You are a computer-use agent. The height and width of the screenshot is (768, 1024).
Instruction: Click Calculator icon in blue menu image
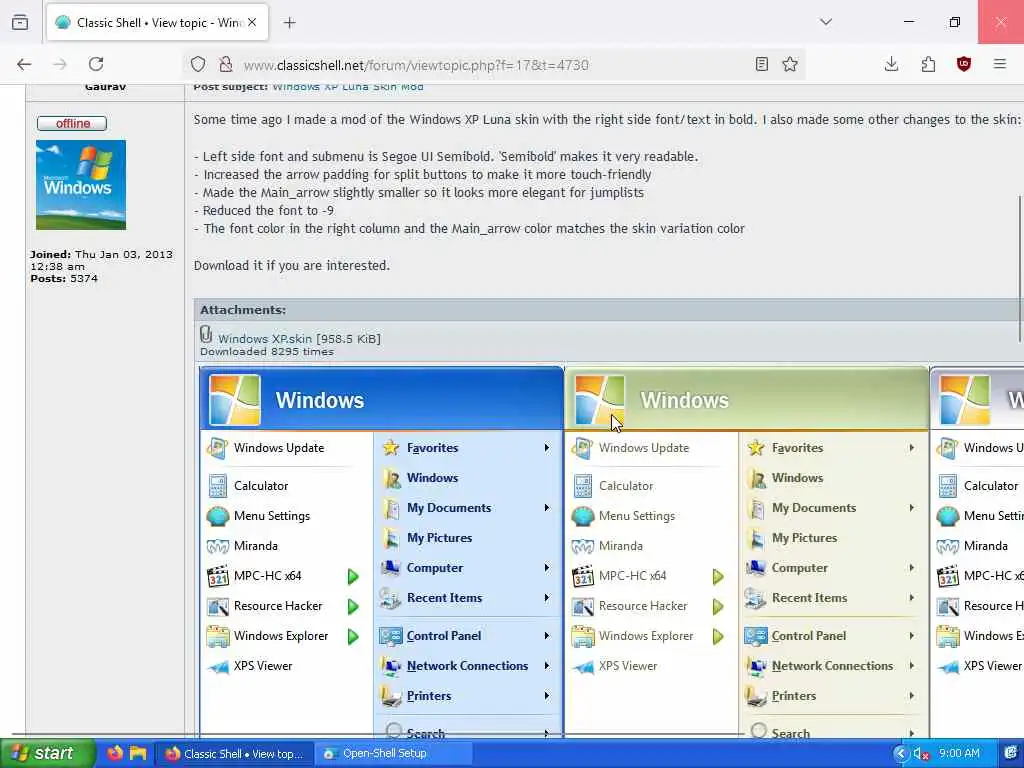(217, 486)
